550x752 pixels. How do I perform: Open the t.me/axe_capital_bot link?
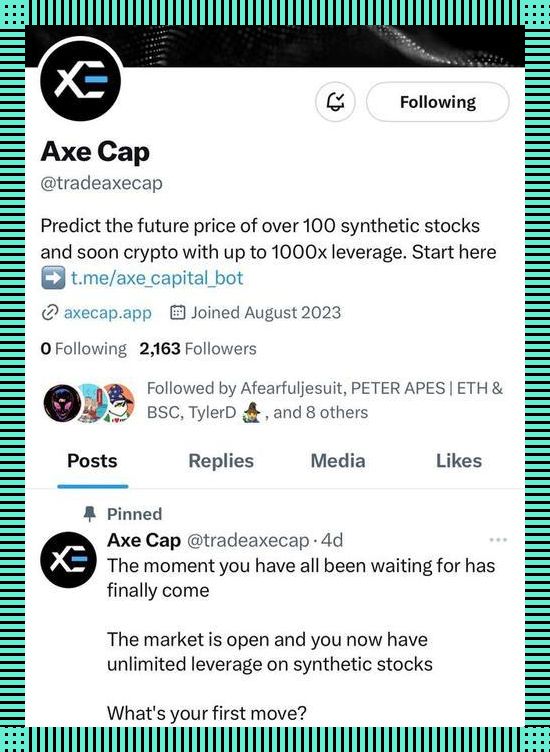(157, 278)
